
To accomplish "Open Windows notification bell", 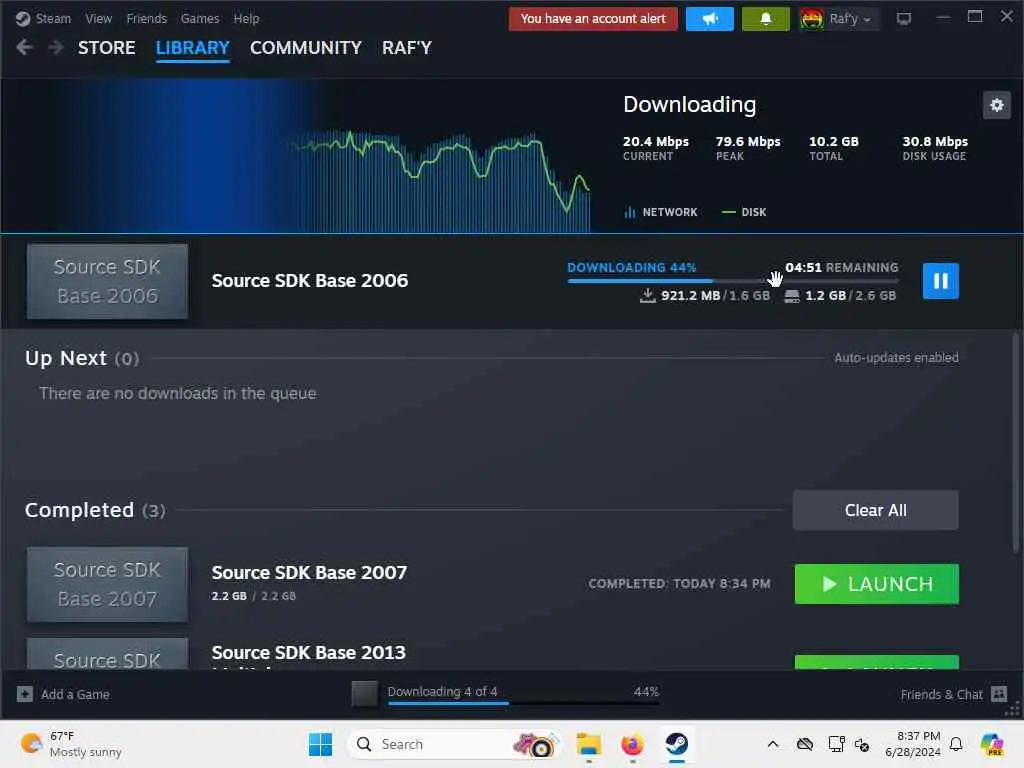I will 956,744.
